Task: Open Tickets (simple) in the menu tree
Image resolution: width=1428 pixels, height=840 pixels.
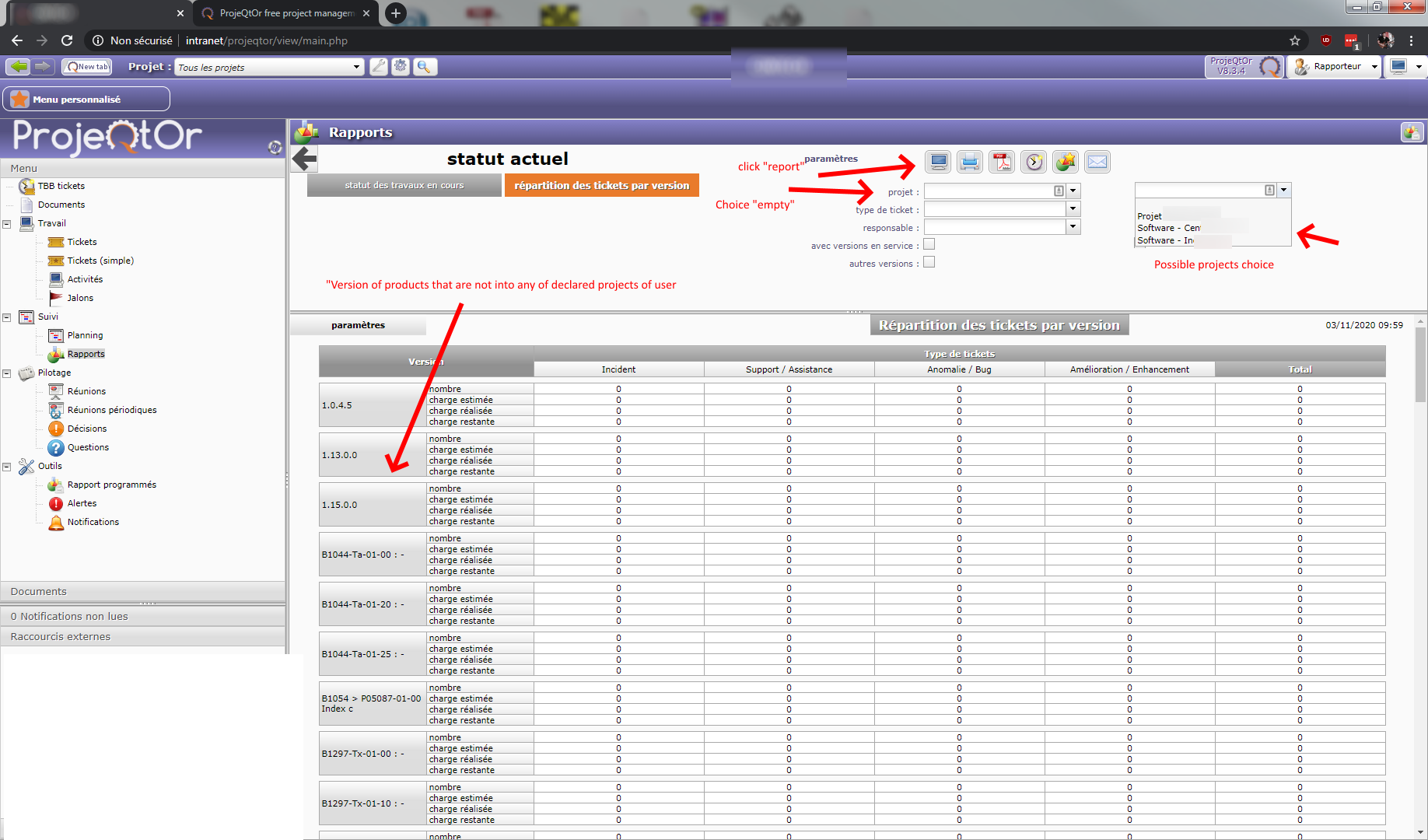Action: tap(100, 261)
